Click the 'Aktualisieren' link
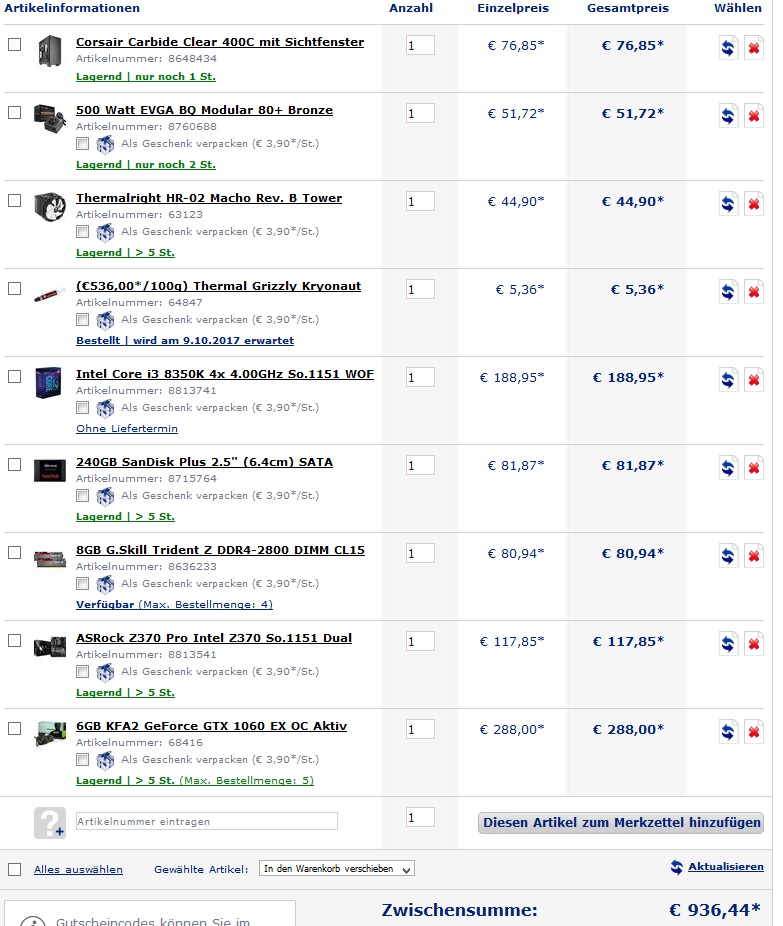 (x=725, y=867)
